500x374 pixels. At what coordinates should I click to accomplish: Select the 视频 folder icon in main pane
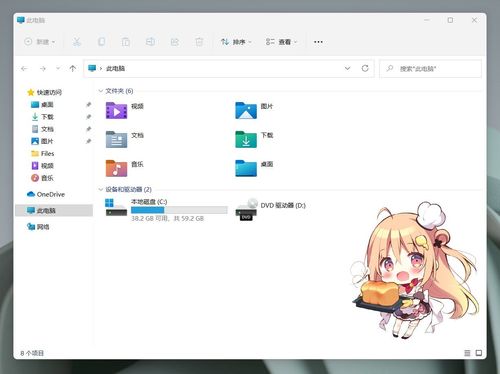coord(116,111)
